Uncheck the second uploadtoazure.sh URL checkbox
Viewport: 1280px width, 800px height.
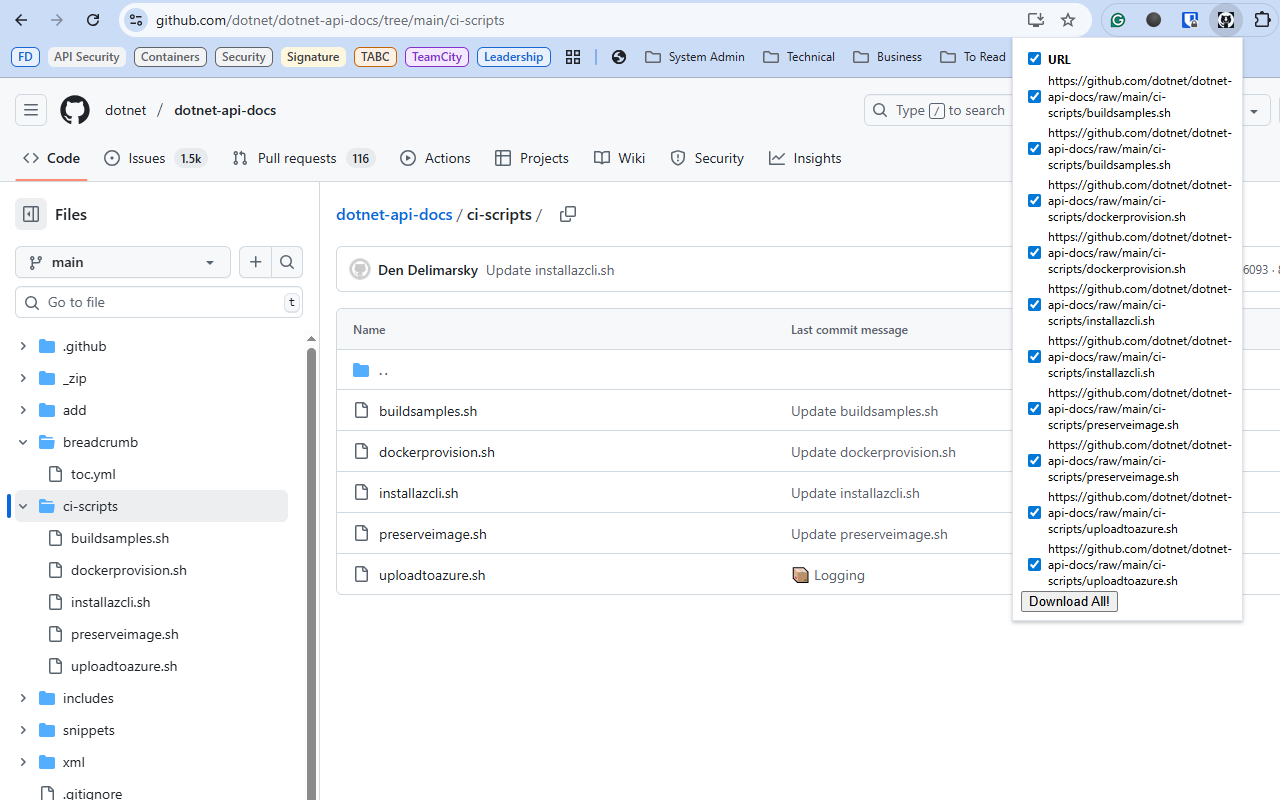click(1034, 565)
